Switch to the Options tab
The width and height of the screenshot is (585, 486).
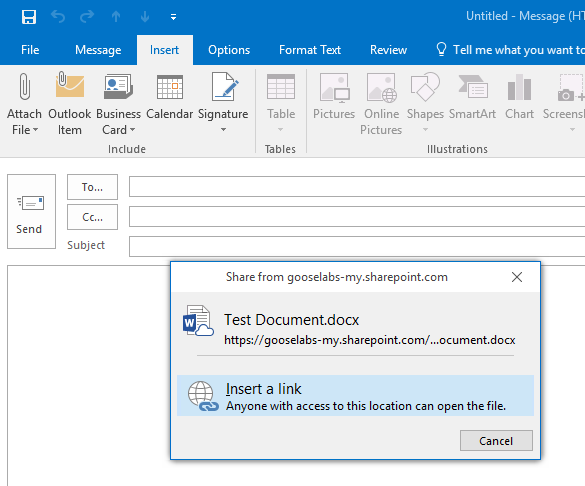click(229, 50)
